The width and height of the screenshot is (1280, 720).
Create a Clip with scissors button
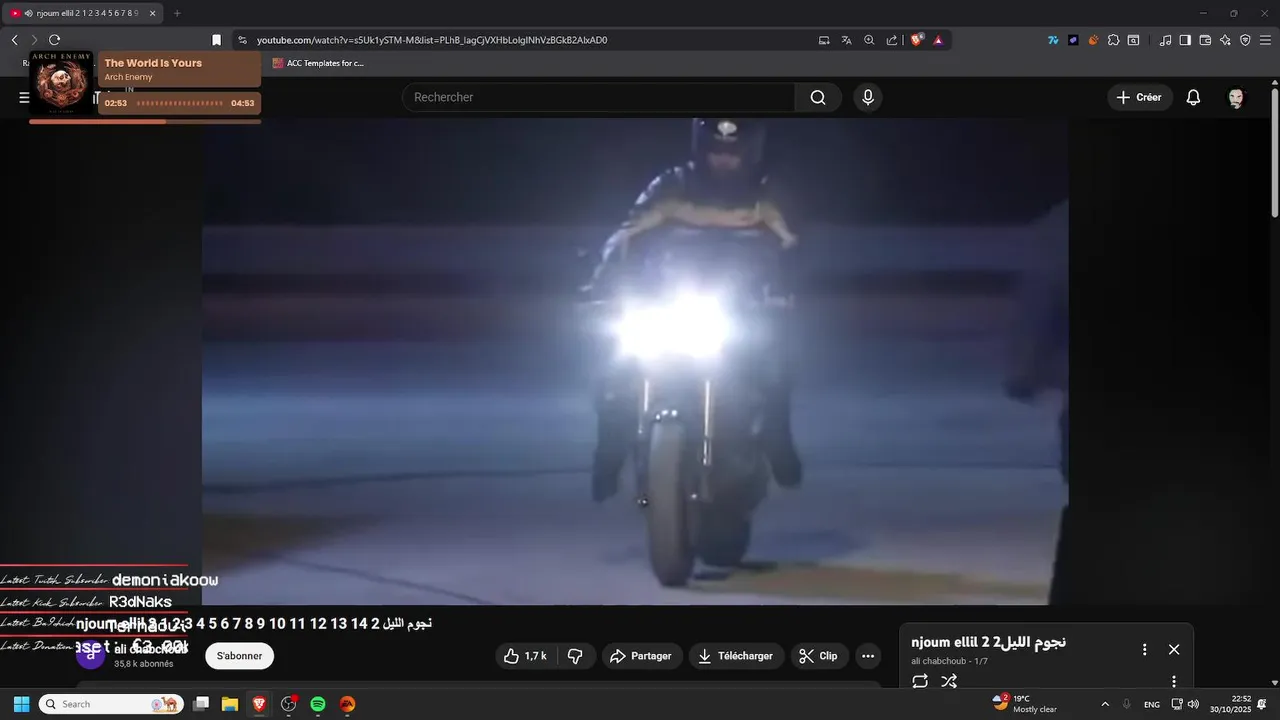tap(820, 656)
